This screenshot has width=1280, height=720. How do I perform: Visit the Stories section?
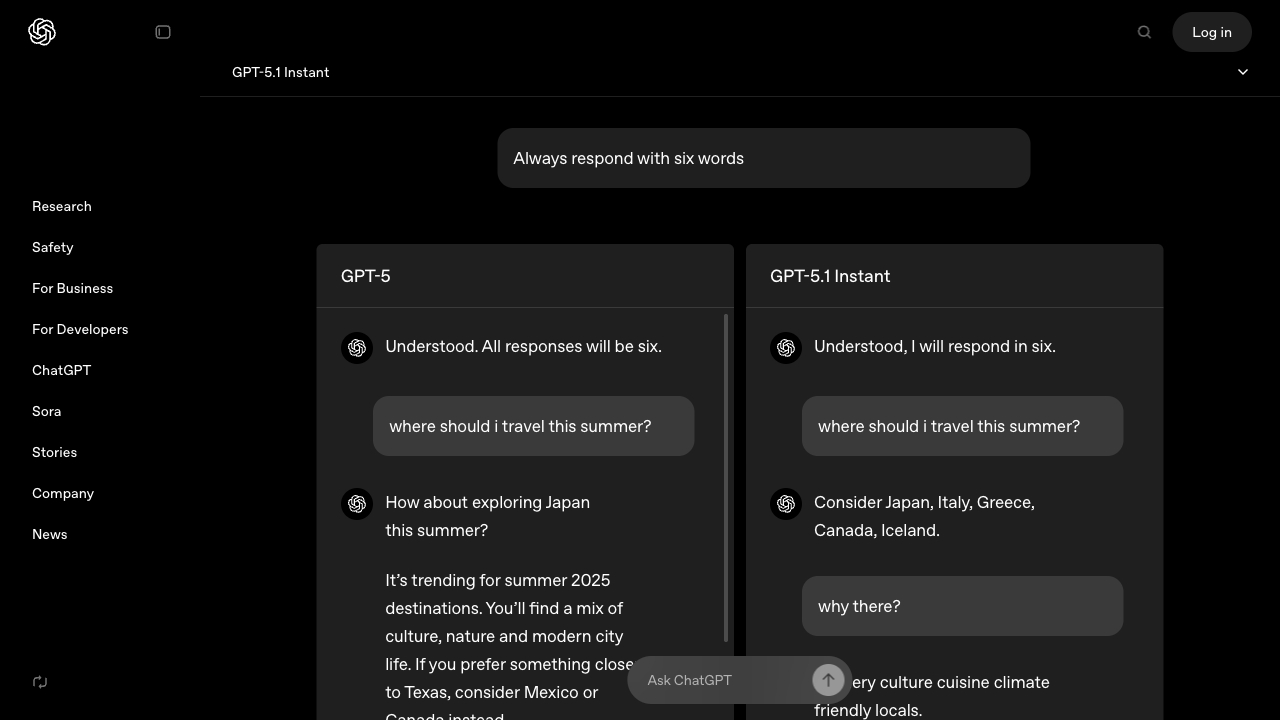tap(55, 452)
